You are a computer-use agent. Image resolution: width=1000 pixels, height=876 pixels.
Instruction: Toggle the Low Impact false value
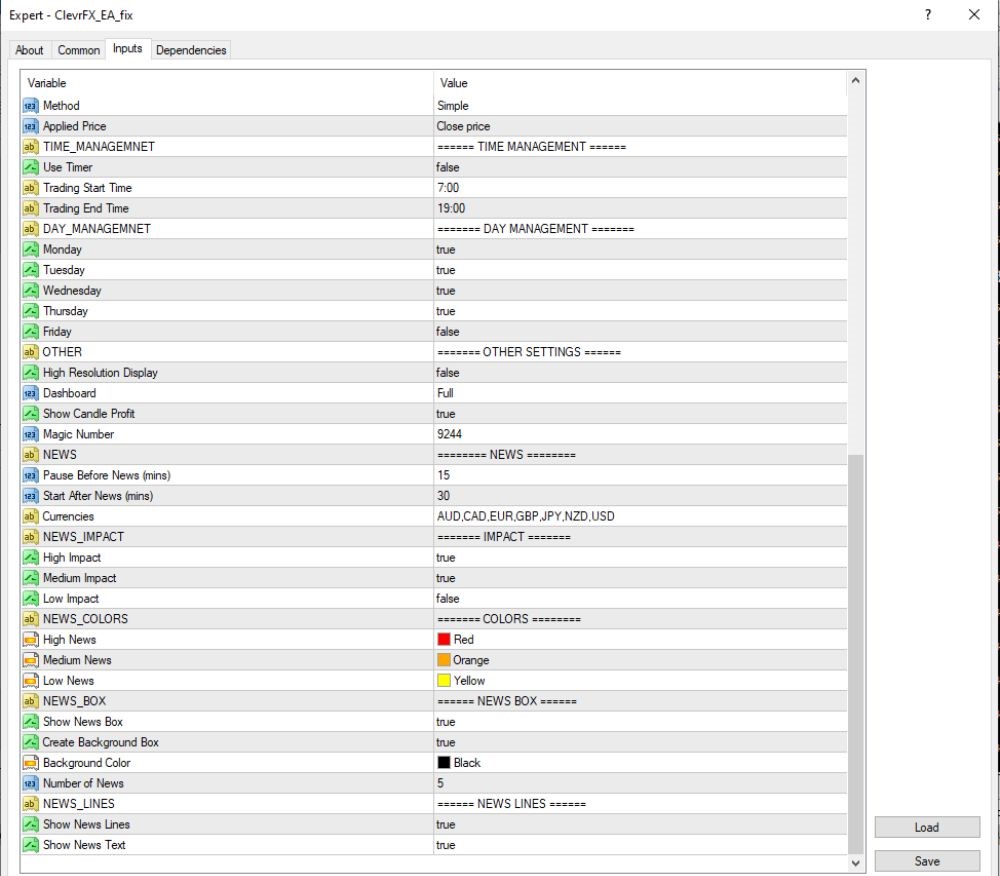coord(640,599)
